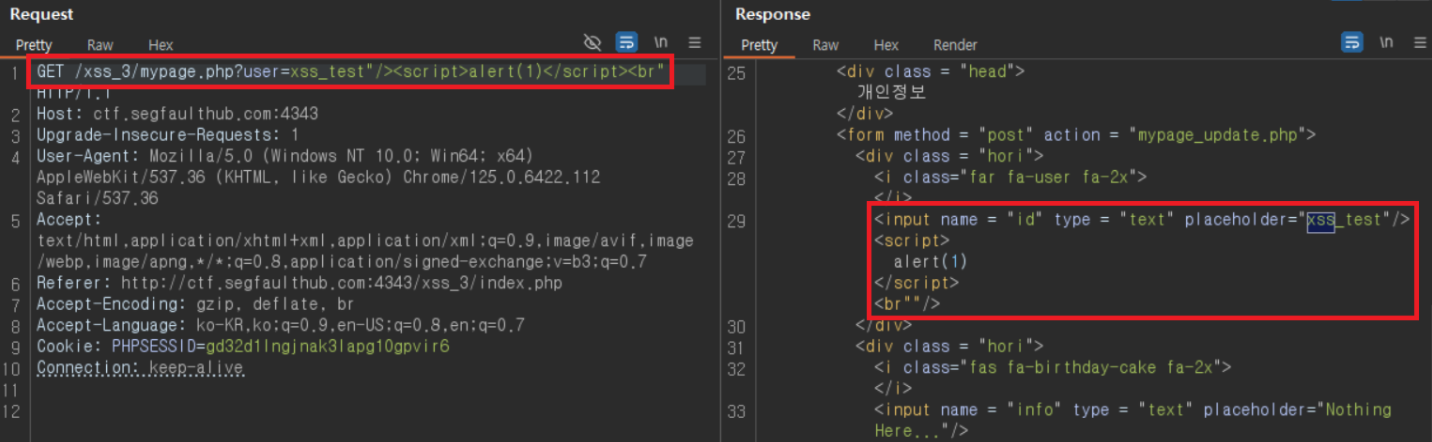Click the AppleWebKit/537.36 continuation line

pyautogui.click(x=317, y=177)
